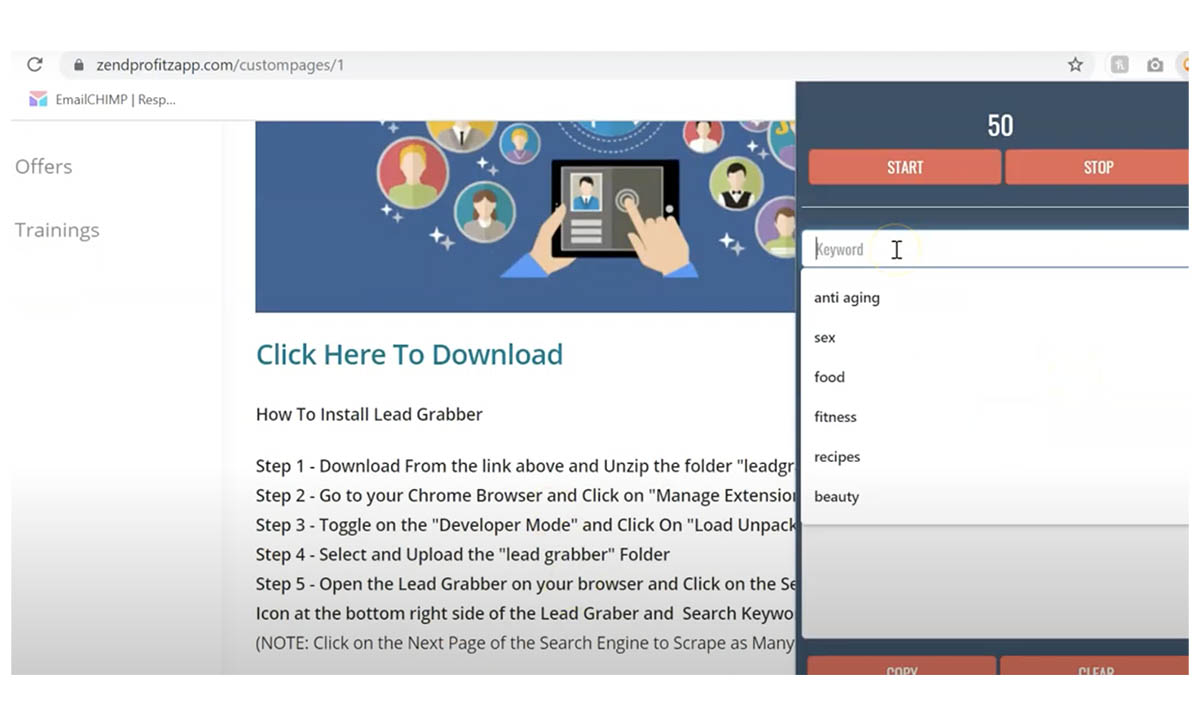Click the CLEAR button
The image size is (1200, 726).
pyautogui.click(x=1095, y=667)
